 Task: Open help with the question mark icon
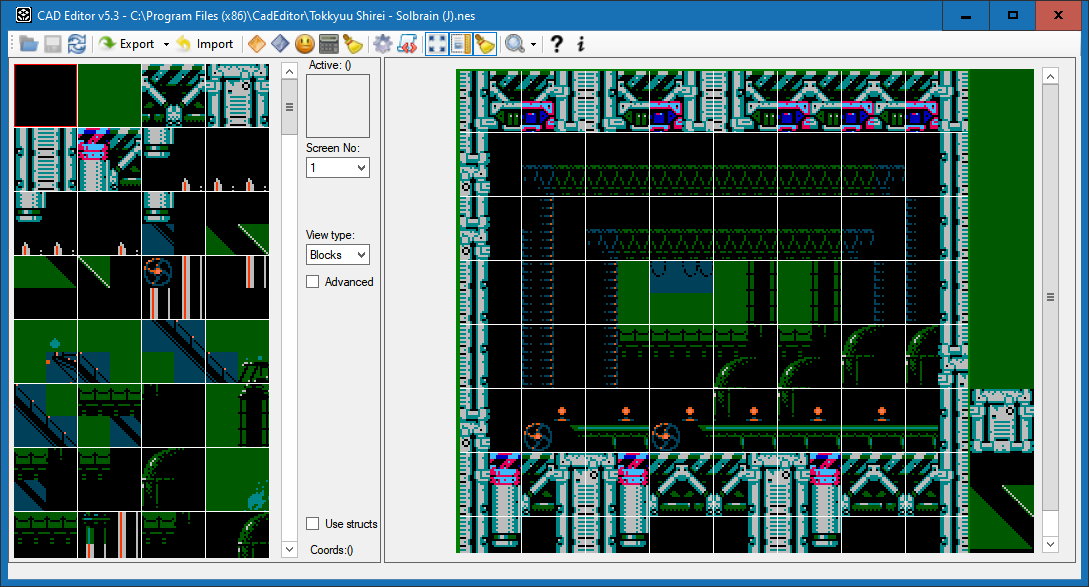click(x=556, y=44)
